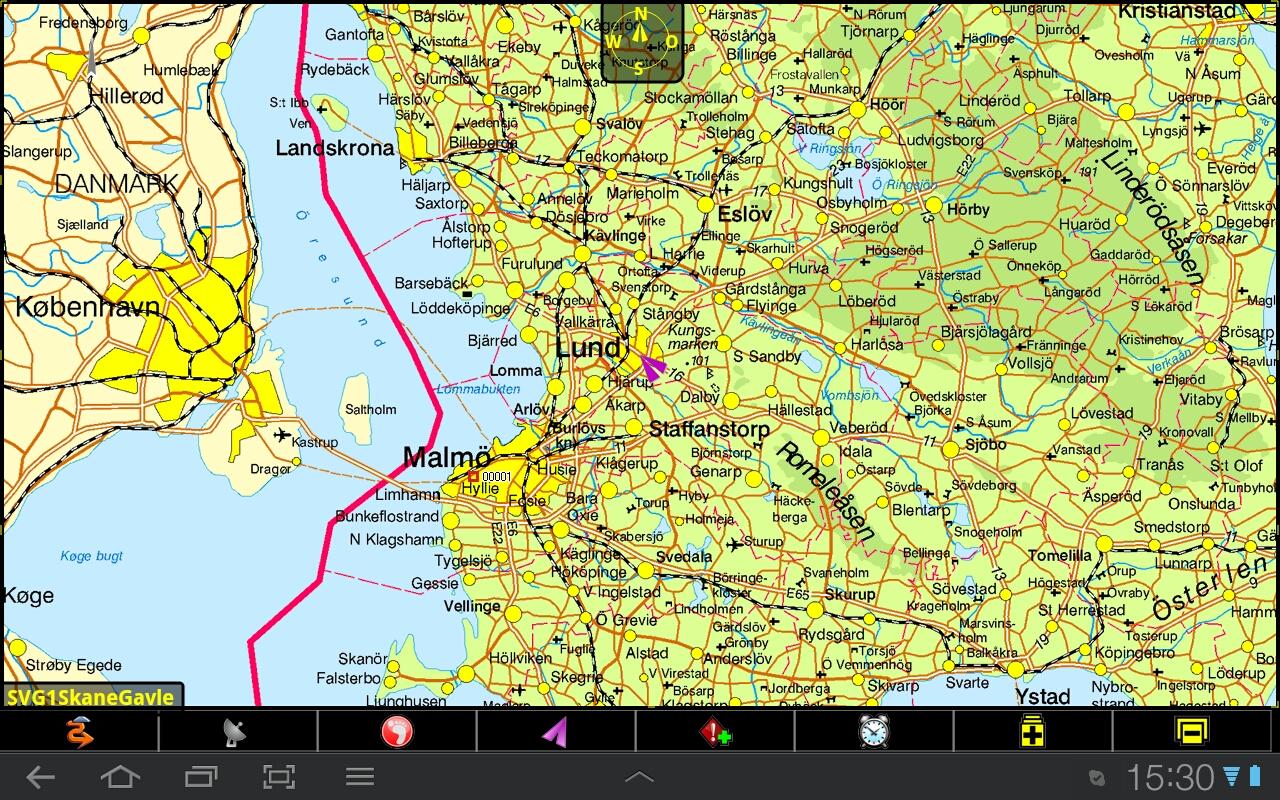Open the status panel at the 15:30 clock

(1170, 777)
